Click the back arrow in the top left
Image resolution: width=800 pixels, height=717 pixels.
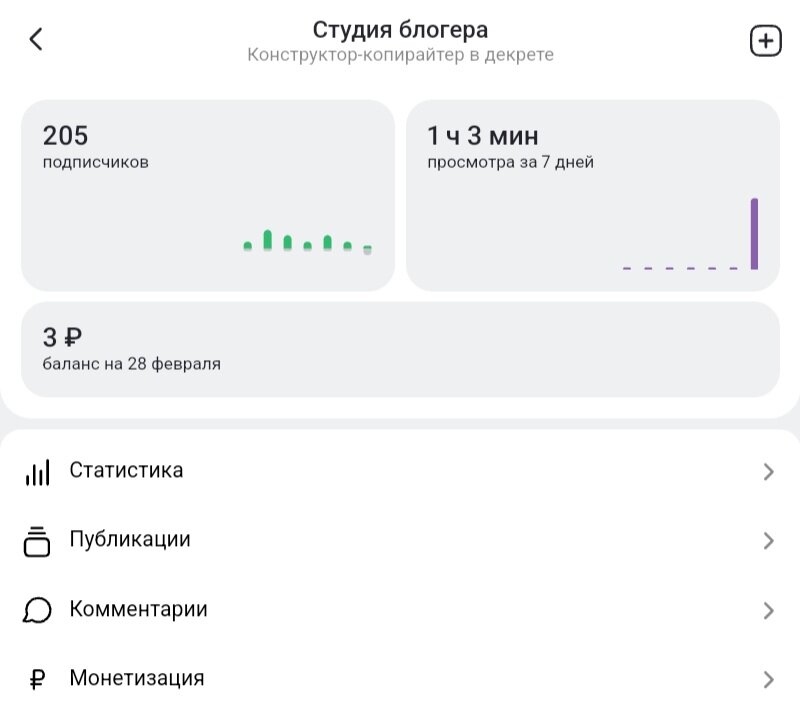[36, 39]
